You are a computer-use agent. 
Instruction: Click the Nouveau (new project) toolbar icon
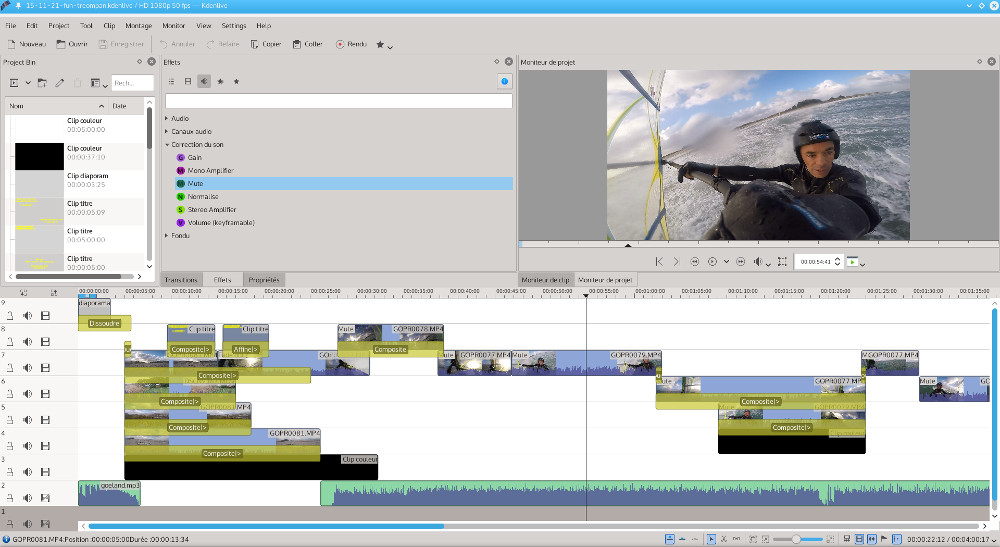coord(11,44)
